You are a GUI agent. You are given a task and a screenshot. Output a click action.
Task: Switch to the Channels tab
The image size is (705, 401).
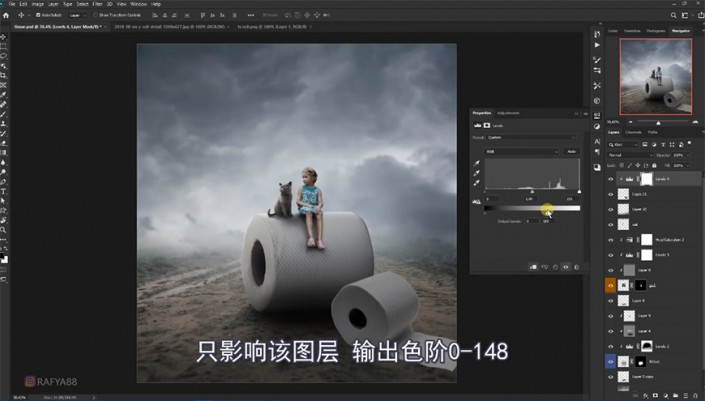pos(634,132)
